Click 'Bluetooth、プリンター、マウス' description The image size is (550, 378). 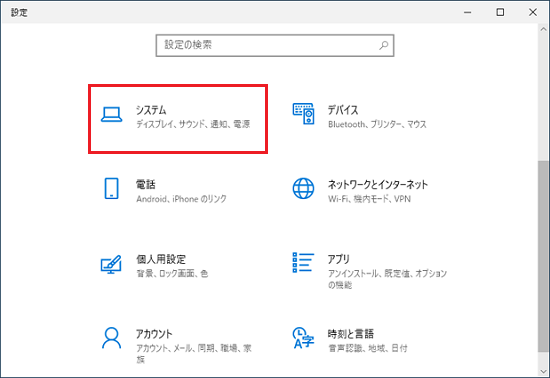click(x=377, y=124)
